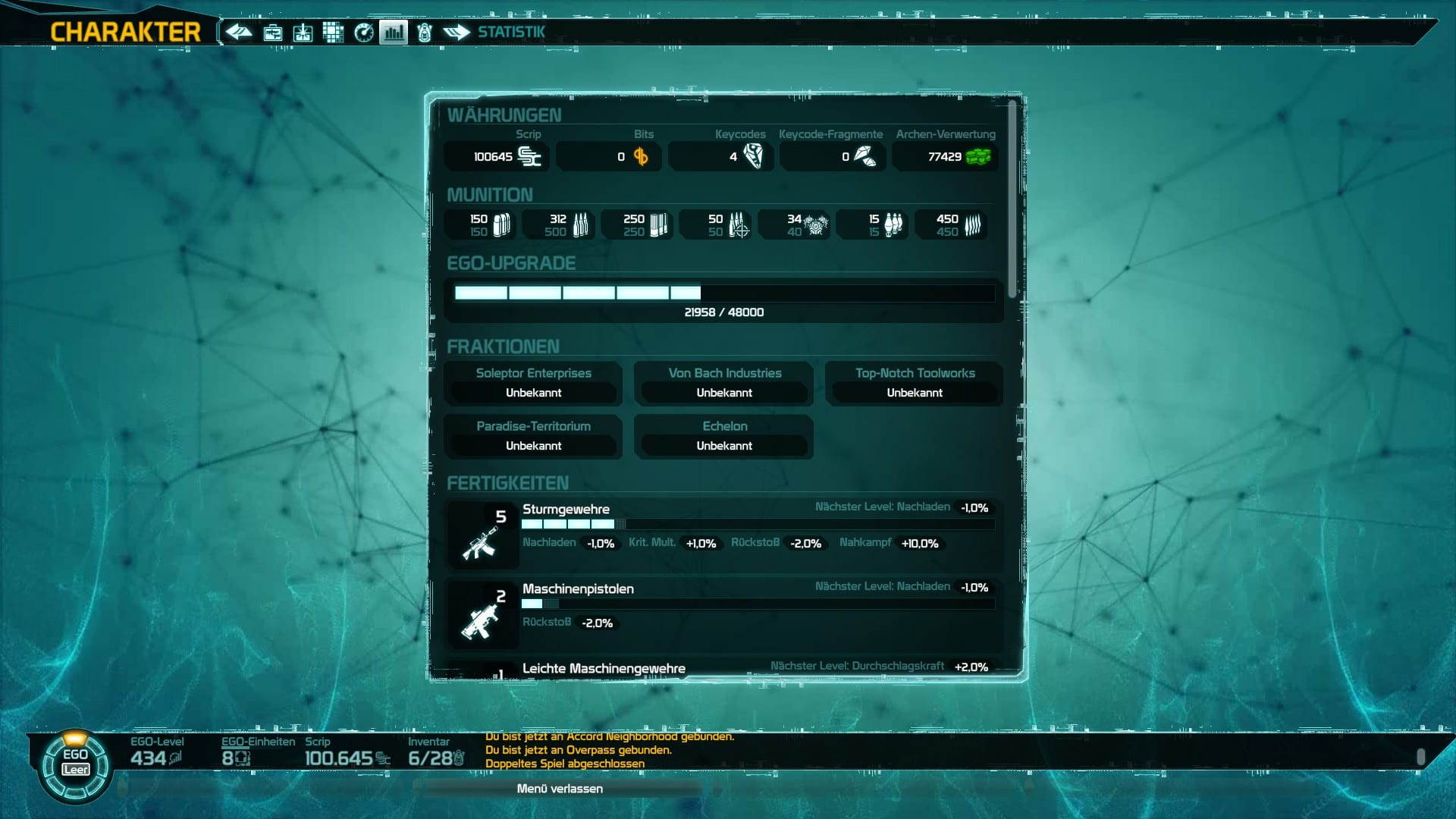Click the next tab right arrow
The height and width of the screenshot is (819, 1456).
457,32
